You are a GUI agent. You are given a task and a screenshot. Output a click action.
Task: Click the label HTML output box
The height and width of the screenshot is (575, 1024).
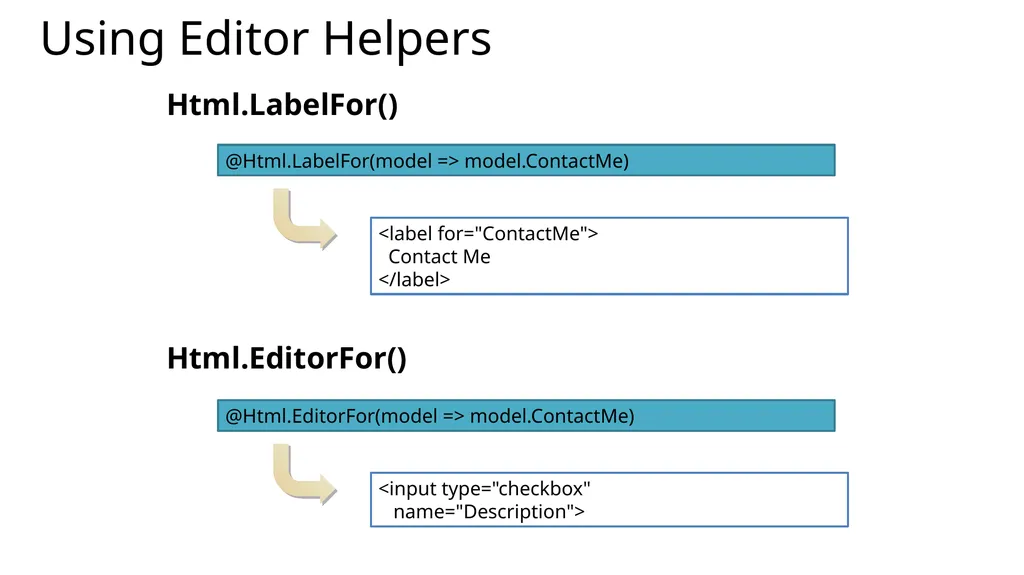point(609,256)
